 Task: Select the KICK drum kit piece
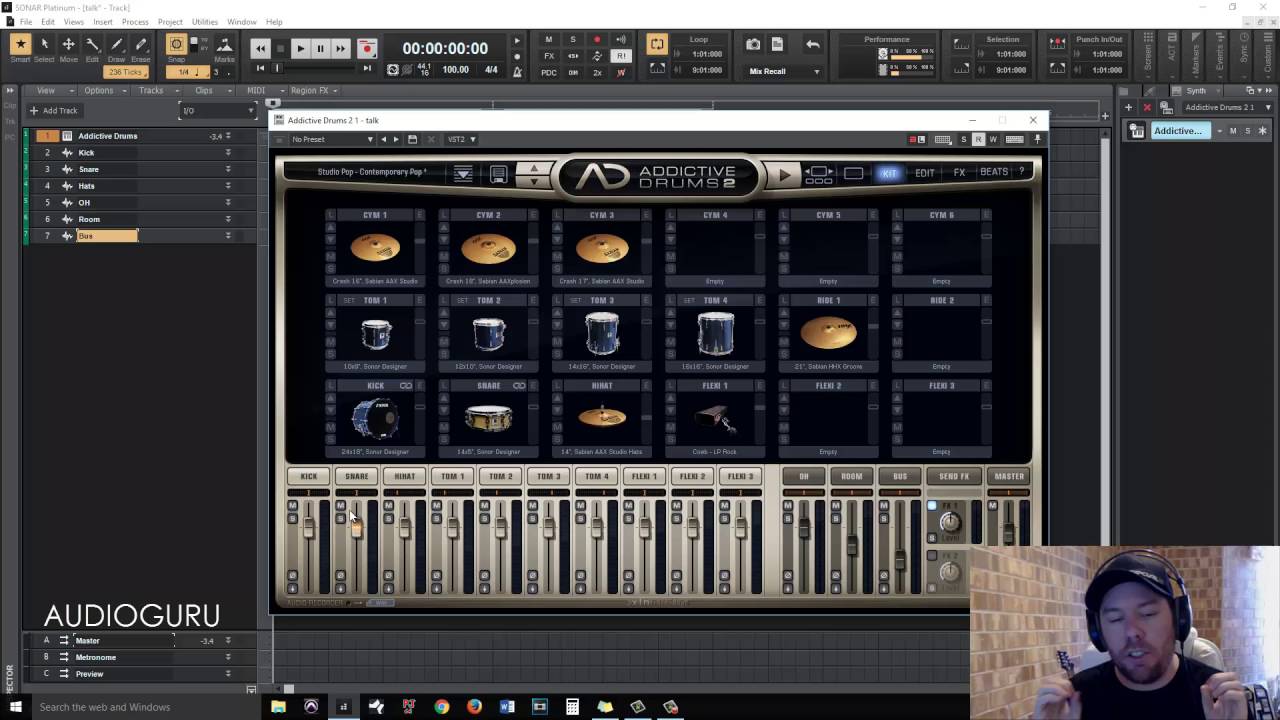375,419
